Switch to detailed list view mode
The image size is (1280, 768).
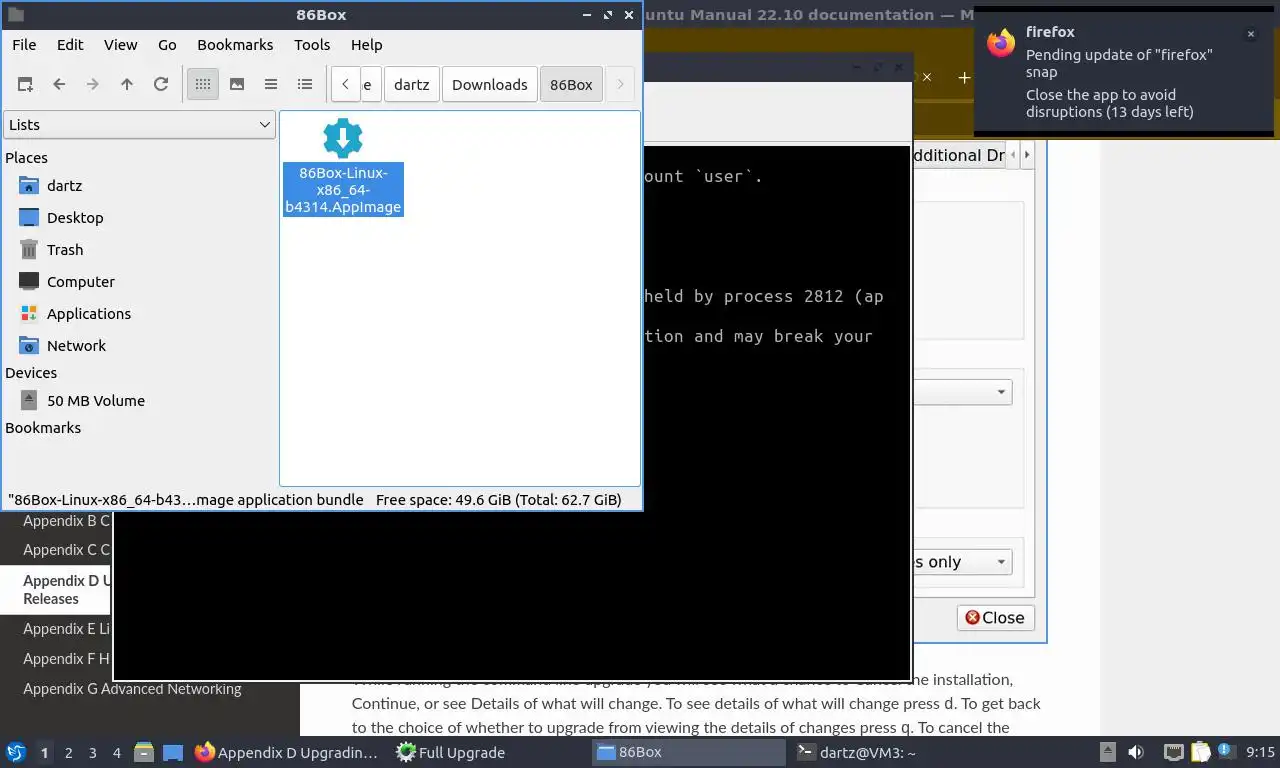305,84
